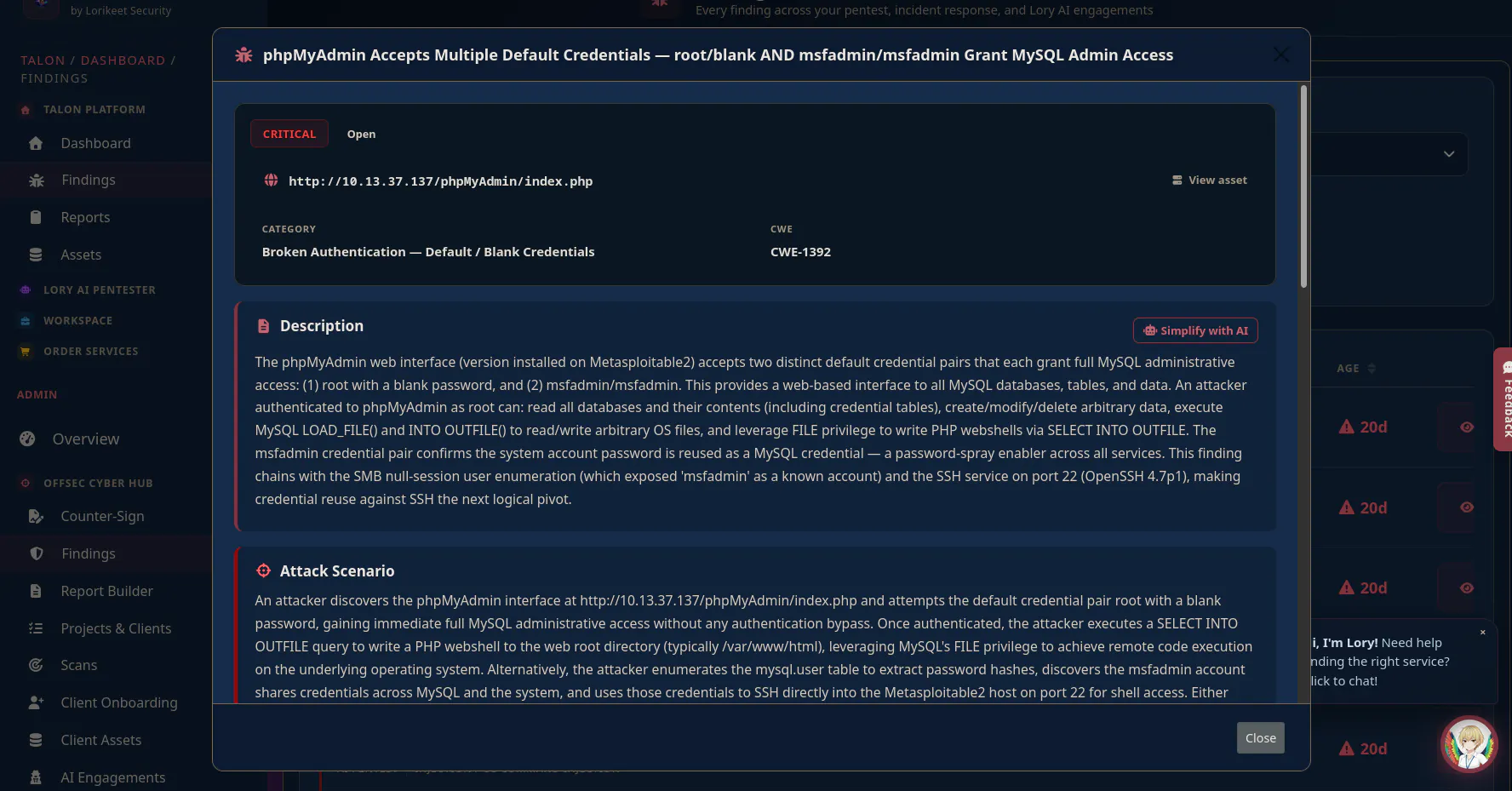Image resolution: width=1512 pixels, height=791 pixels.
Task: Click the ADMIN section label
Action: coord(37,395)
